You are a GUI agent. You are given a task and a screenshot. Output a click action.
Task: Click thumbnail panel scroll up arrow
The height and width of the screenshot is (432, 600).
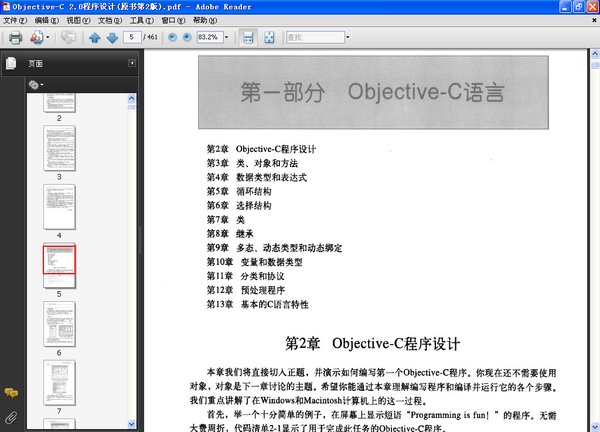pos(131,99)
